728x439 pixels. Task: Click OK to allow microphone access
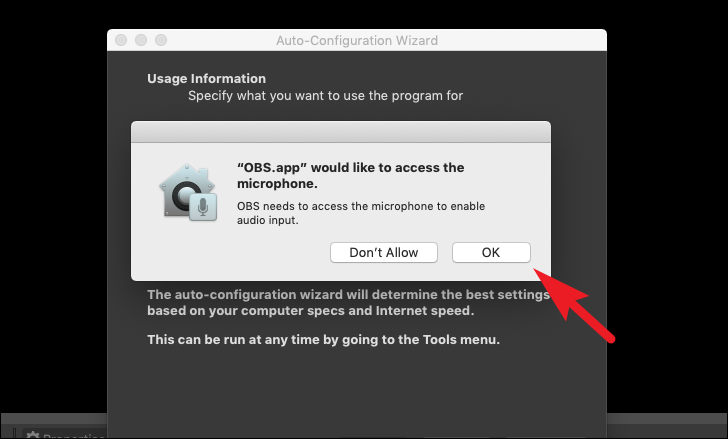[x=491, y=252]
